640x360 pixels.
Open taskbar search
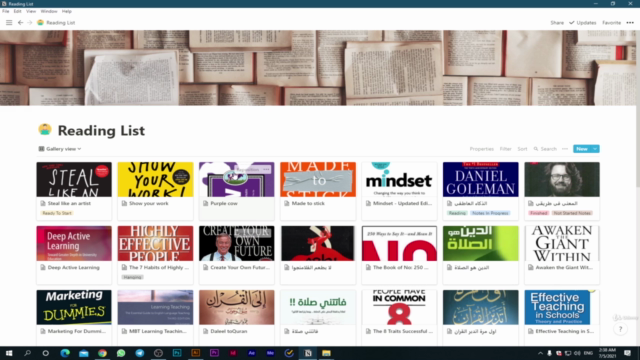tap(27, 353)
